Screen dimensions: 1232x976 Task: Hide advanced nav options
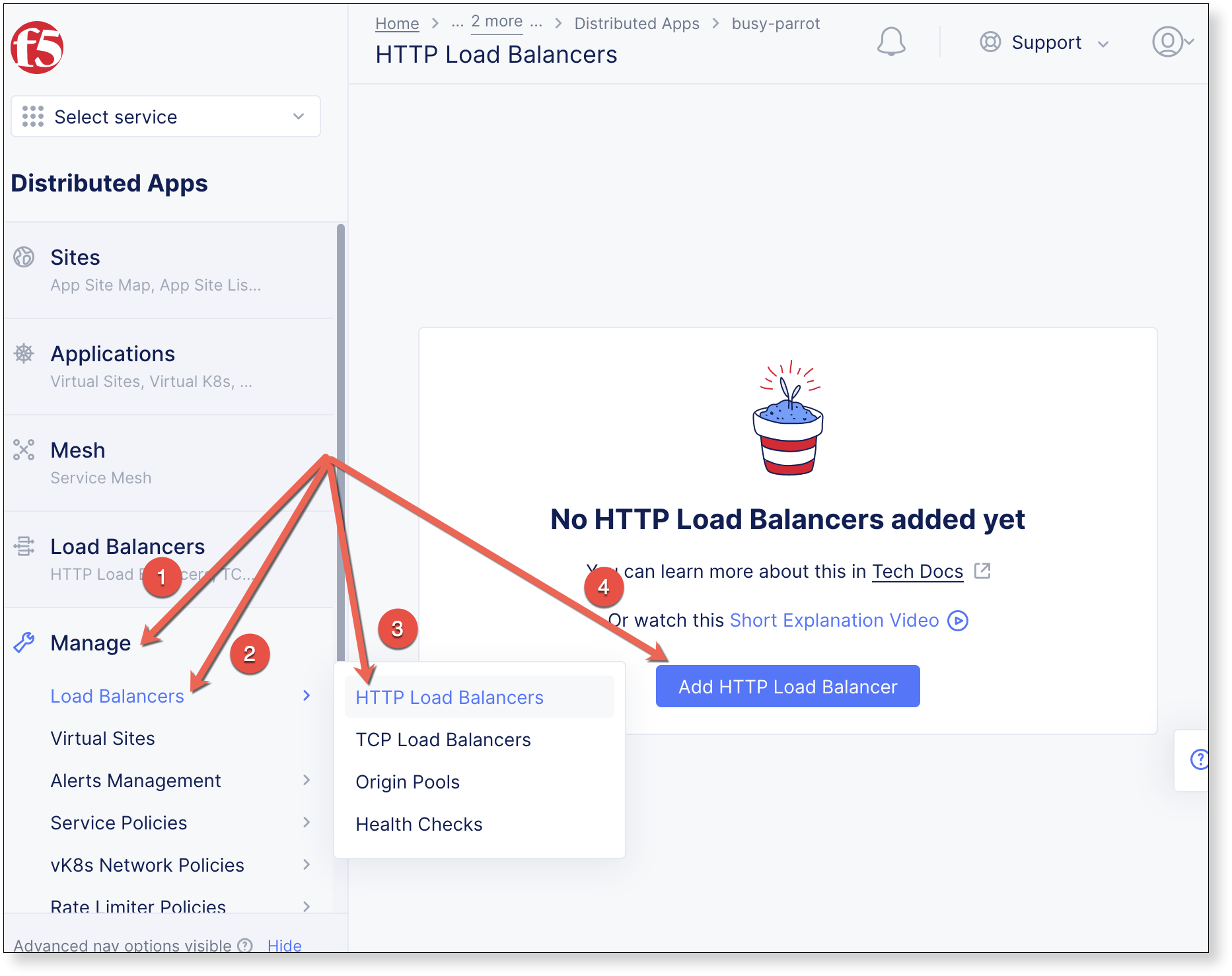[284, 945]
